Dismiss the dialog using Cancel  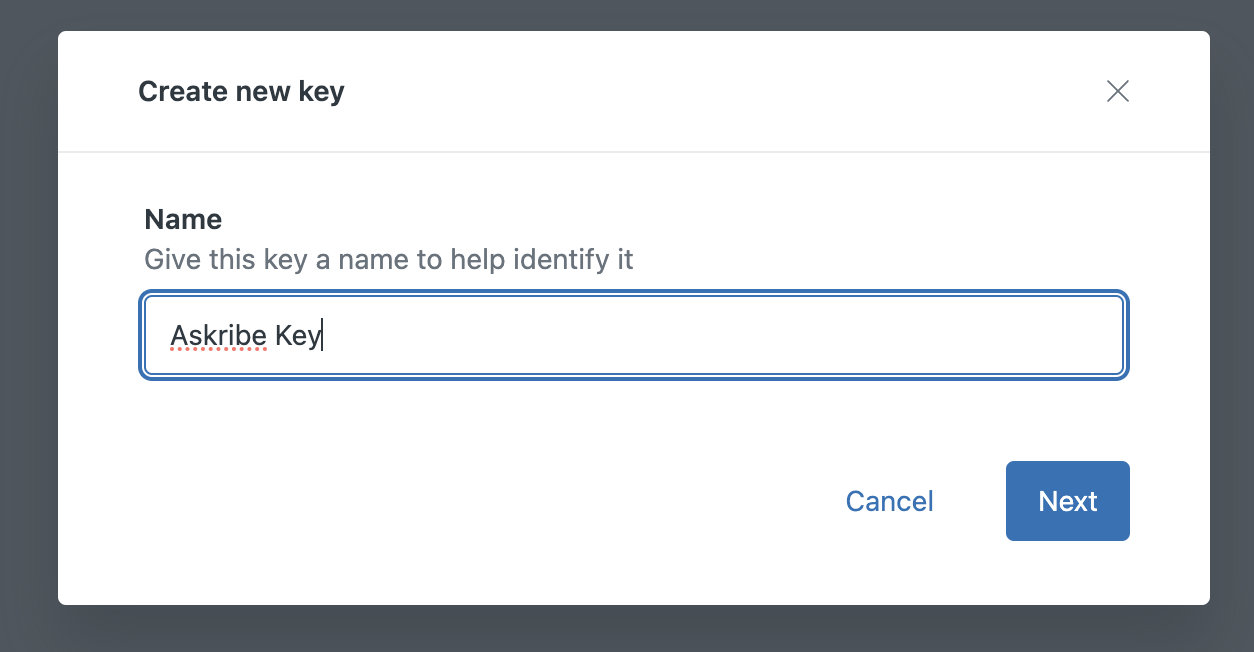889,501
